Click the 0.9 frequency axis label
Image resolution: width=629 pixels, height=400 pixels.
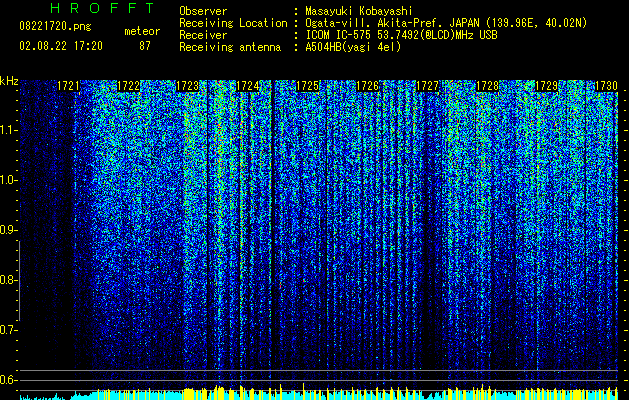tap(7, 230)
